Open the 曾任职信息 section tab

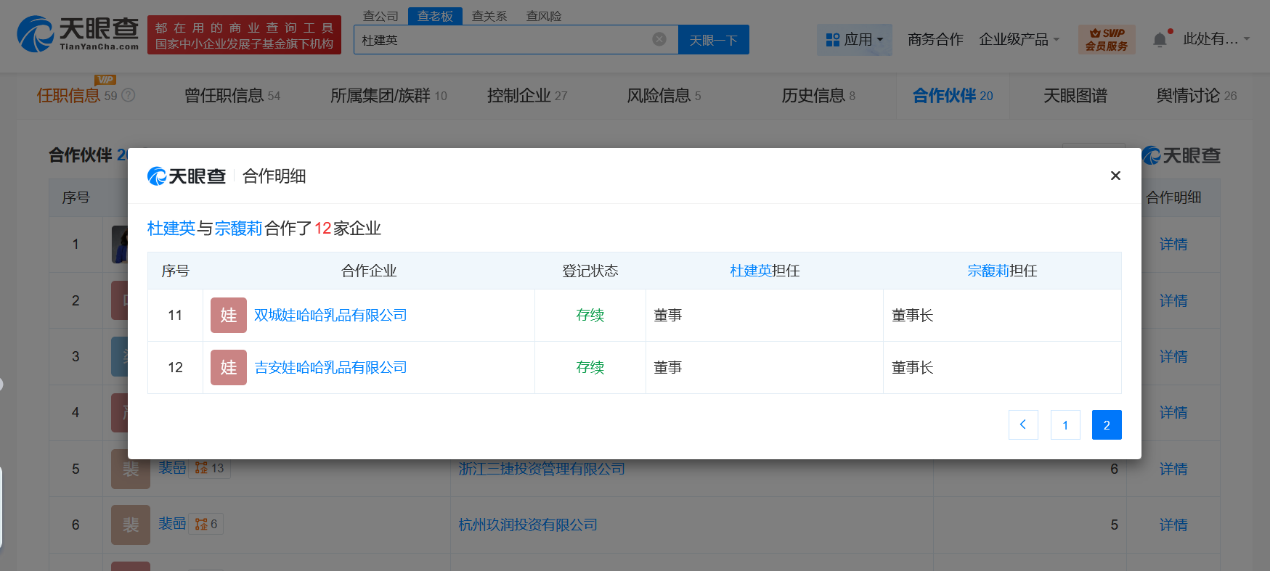(x=232, y=96)
